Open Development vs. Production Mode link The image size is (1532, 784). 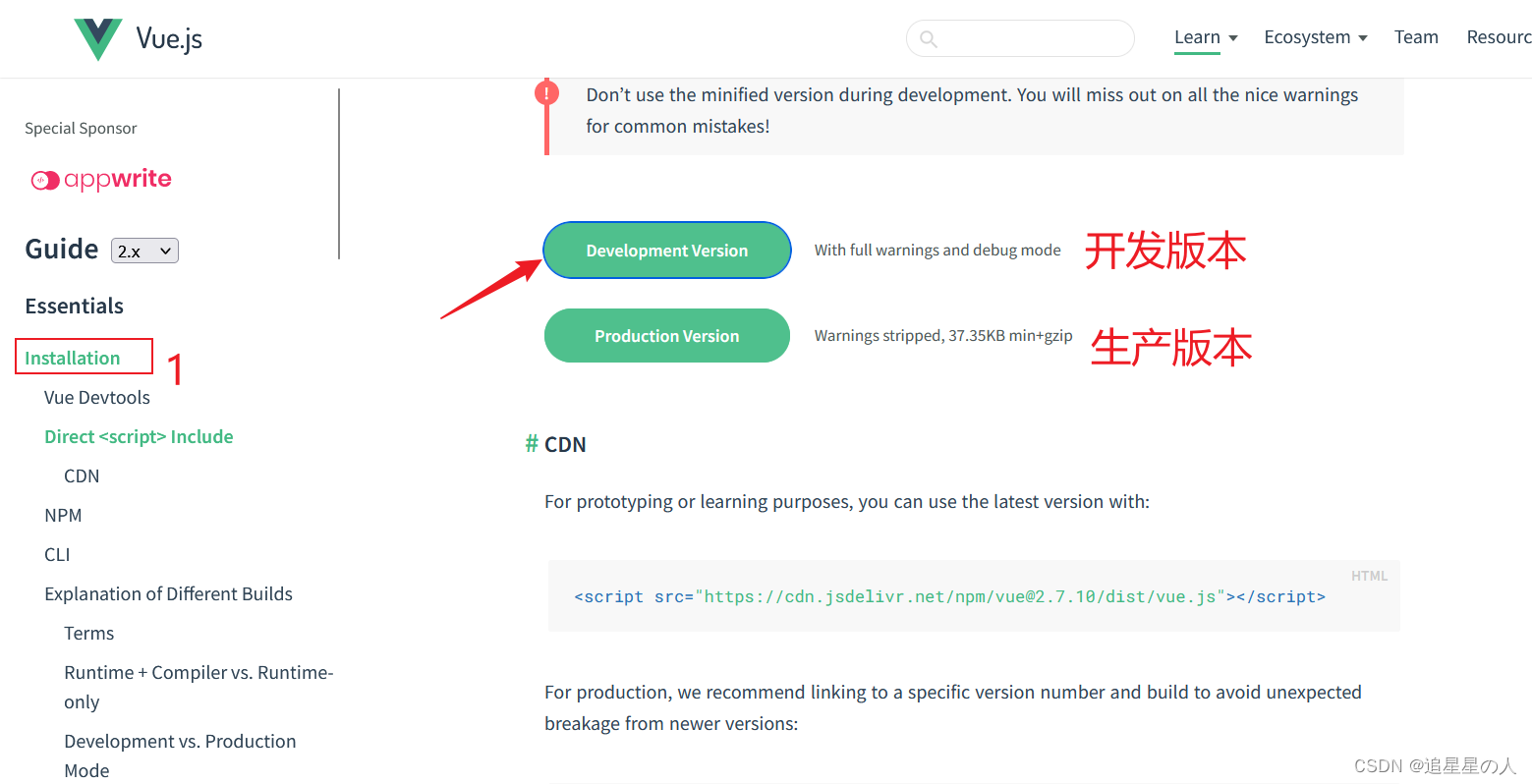tap(180, 756)
